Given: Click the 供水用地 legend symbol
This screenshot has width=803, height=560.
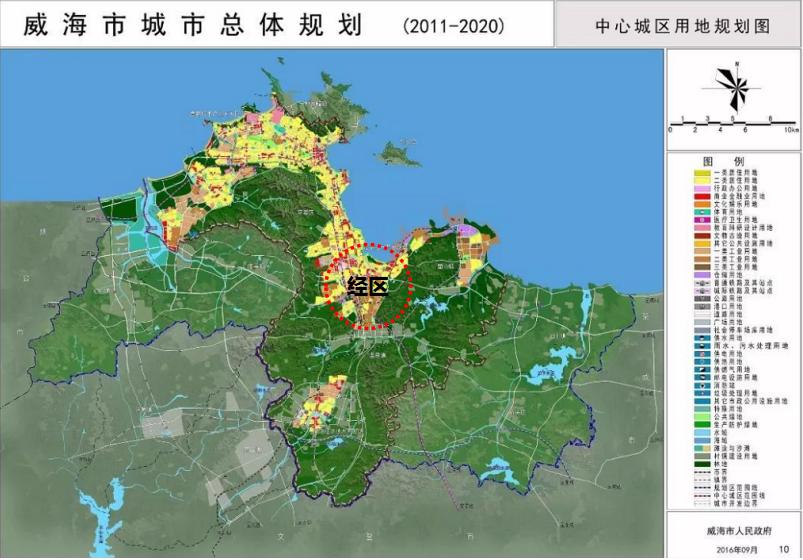Looking at the screenshot, I should (x=701, y=338).
